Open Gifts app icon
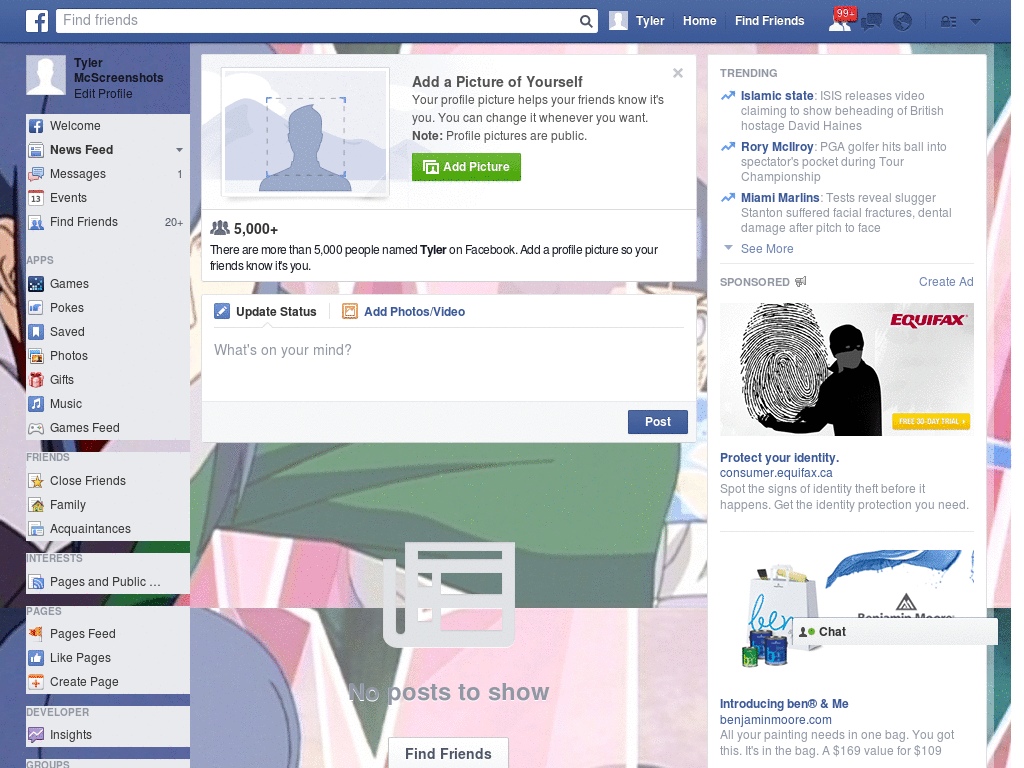This screenshot has height=768, width=1024. pyautogui.click(x=36, y=380)
